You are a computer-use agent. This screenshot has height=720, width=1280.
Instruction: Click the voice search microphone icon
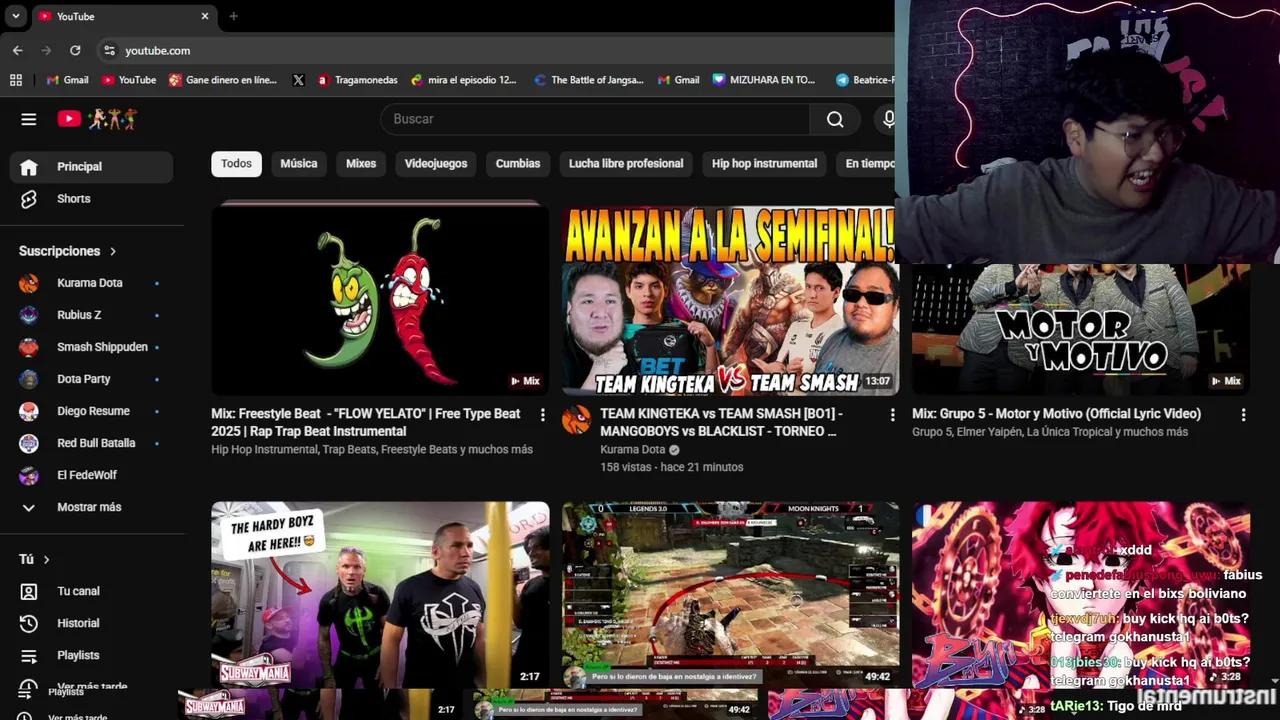(x=887, y=119)
